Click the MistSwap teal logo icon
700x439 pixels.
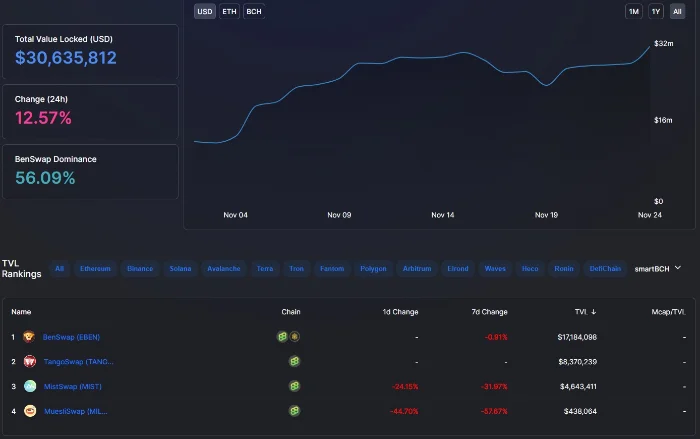pos(30,386)
